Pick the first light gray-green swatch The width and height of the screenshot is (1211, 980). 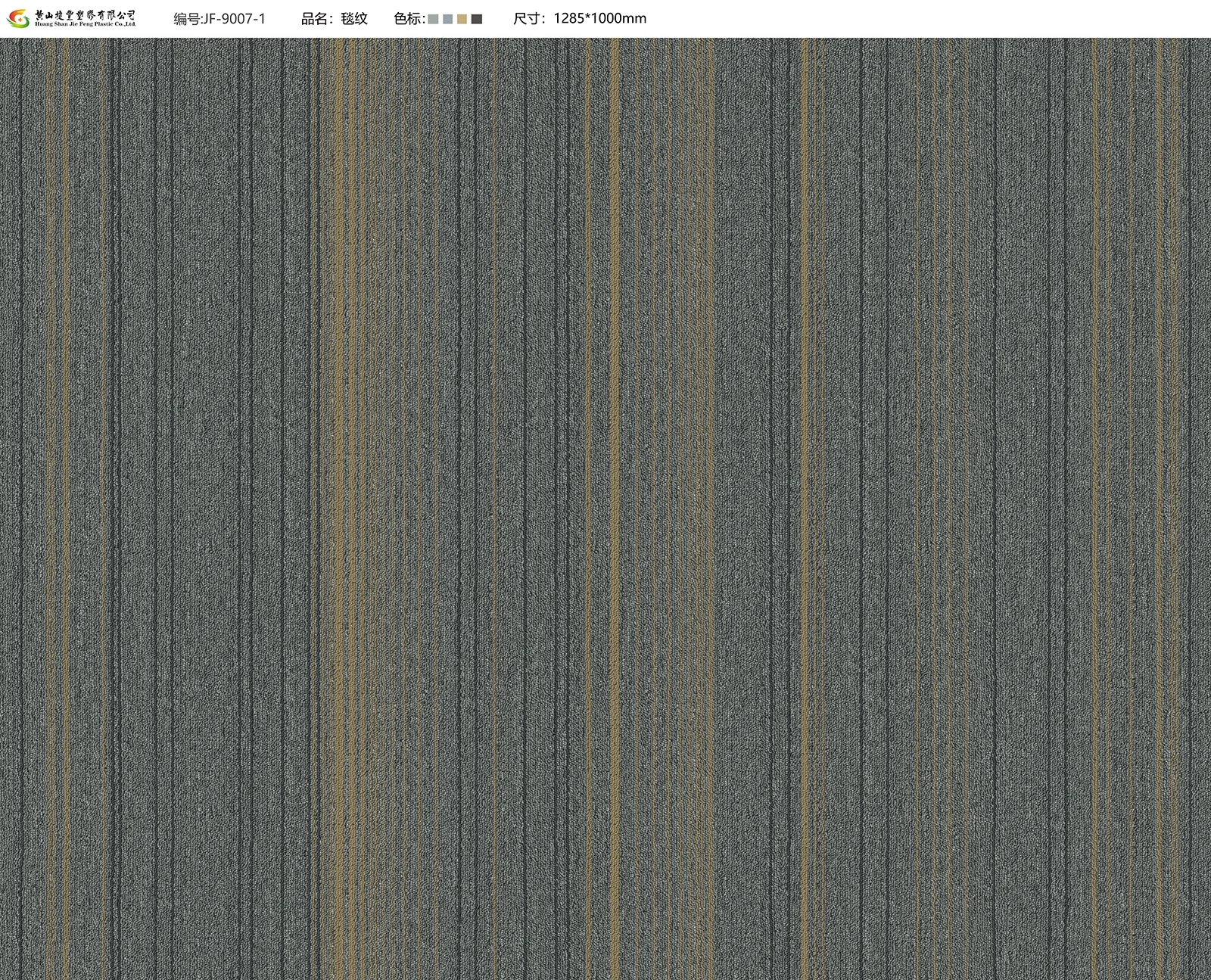click(434, 20)
